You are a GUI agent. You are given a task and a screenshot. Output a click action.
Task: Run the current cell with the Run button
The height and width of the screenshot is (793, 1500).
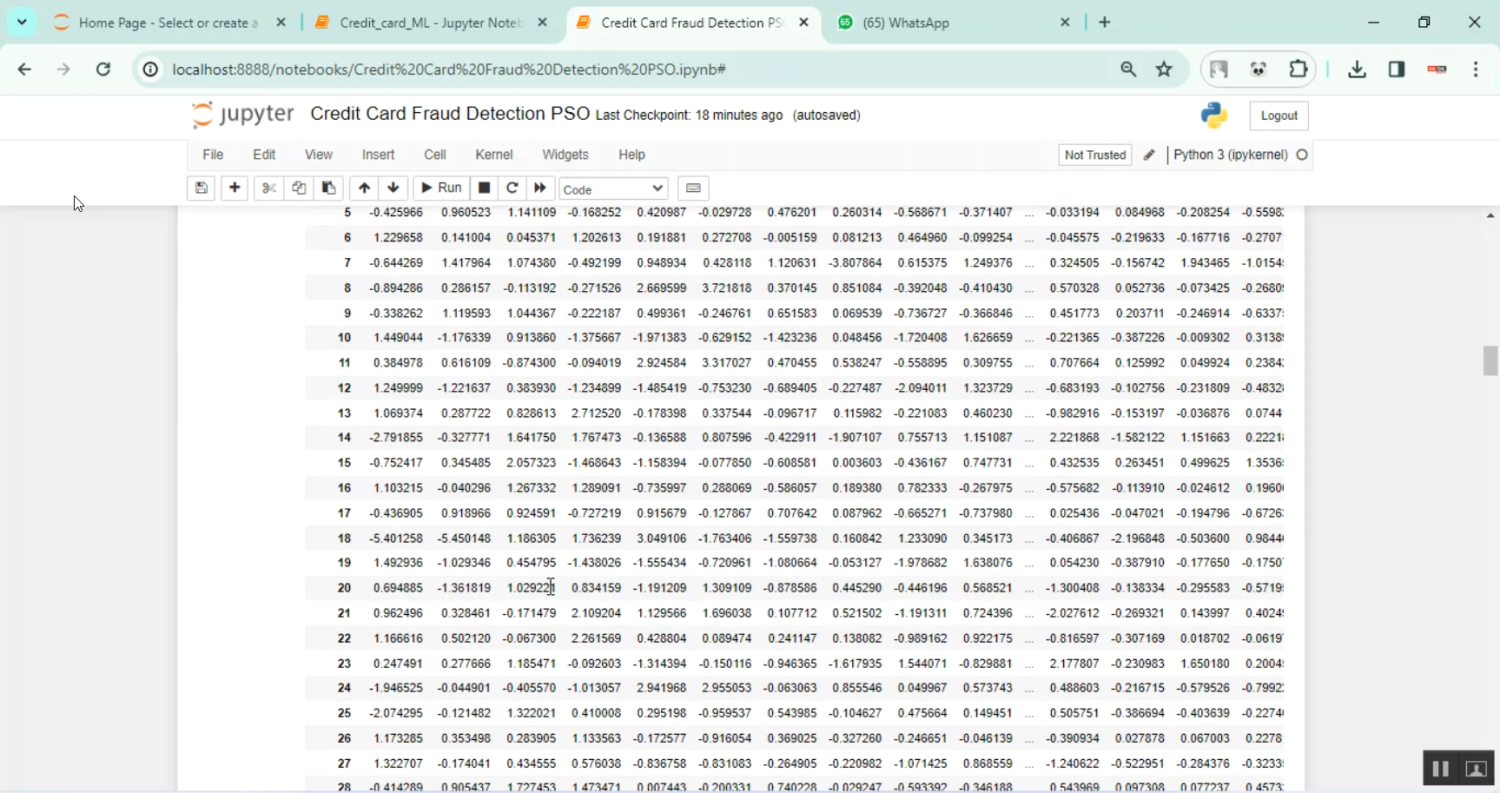pos(439,188)
